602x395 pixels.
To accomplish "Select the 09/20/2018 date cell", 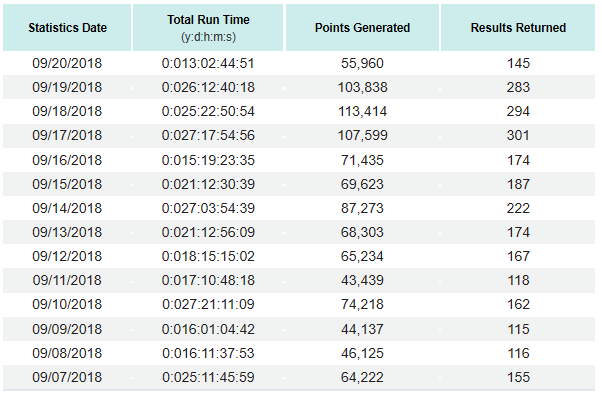I will coord(67,63).
